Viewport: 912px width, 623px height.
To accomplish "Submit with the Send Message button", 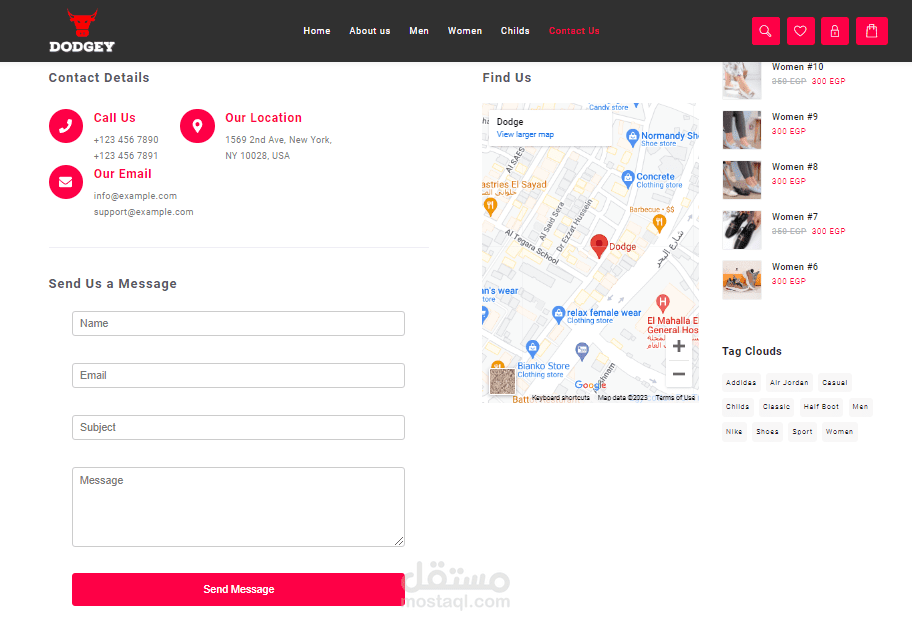I will pyautogui.click(x=238, y=589).
